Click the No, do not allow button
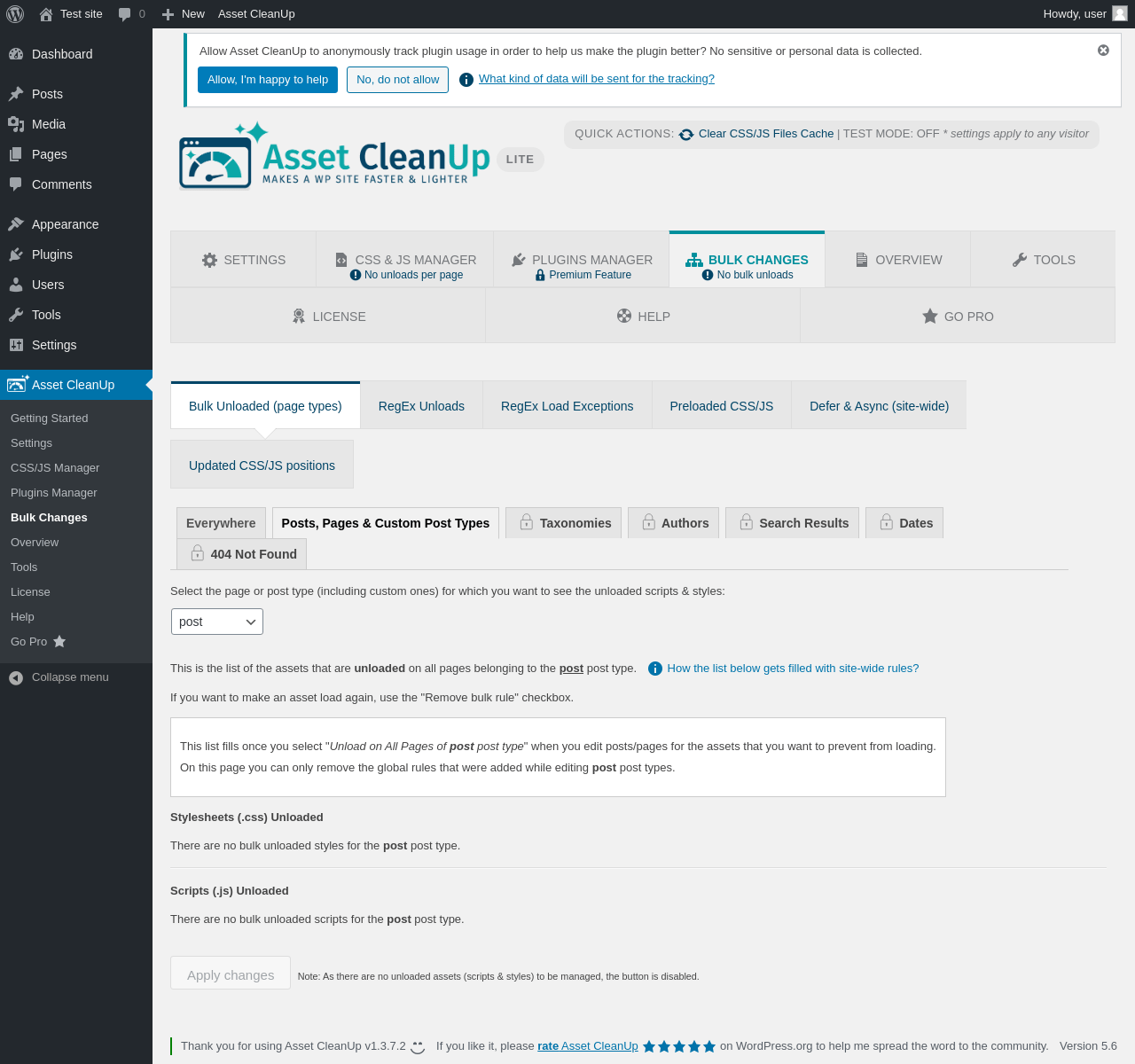This screenshot has width=1135, height=1064. point(397,80)
